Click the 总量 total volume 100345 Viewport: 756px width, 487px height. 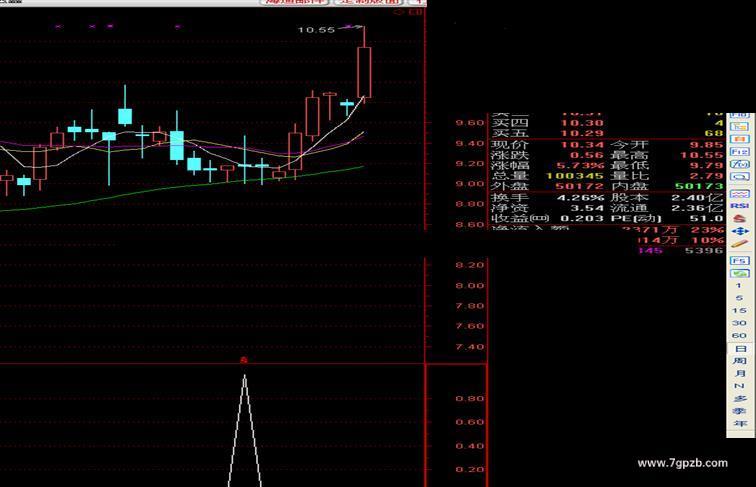[574, 176]
